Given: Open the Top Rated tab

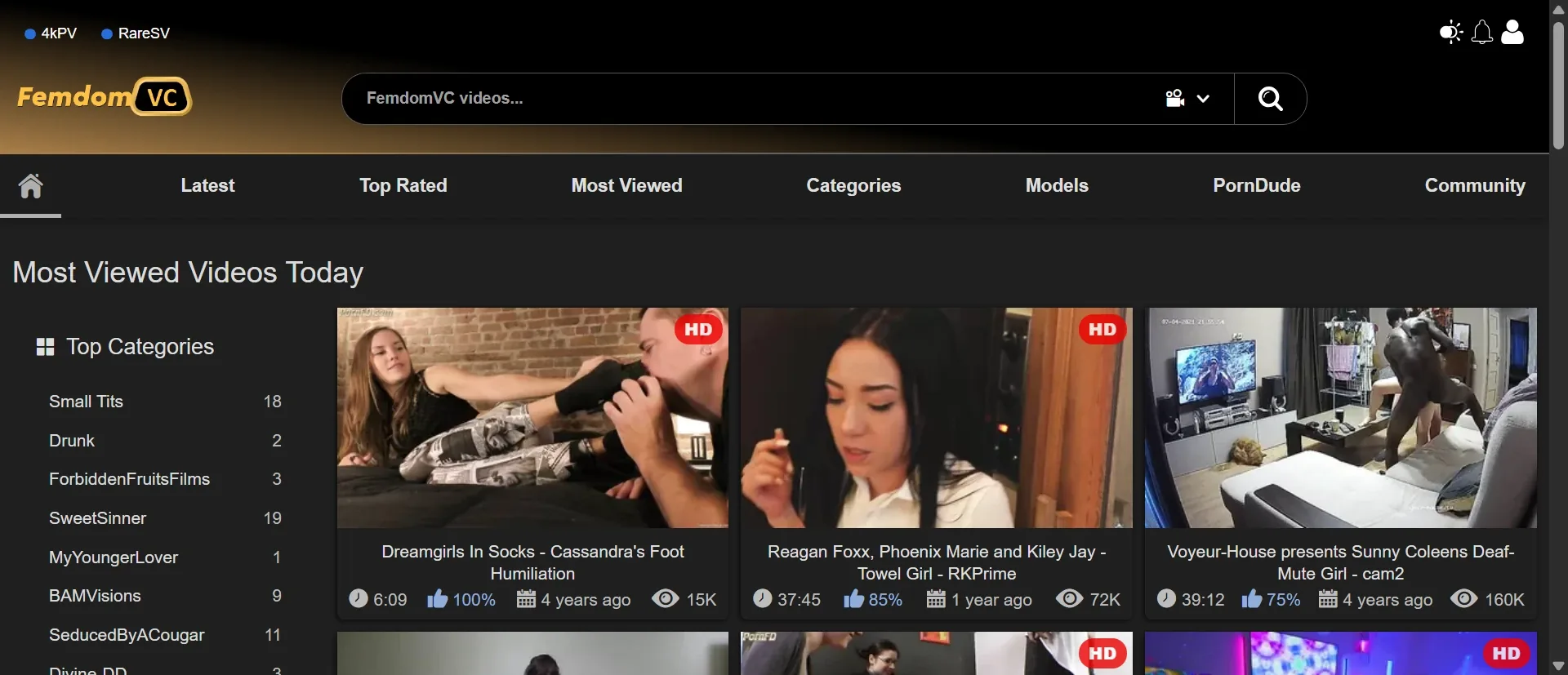Looking at the screenshot, I should pos(403,186).
